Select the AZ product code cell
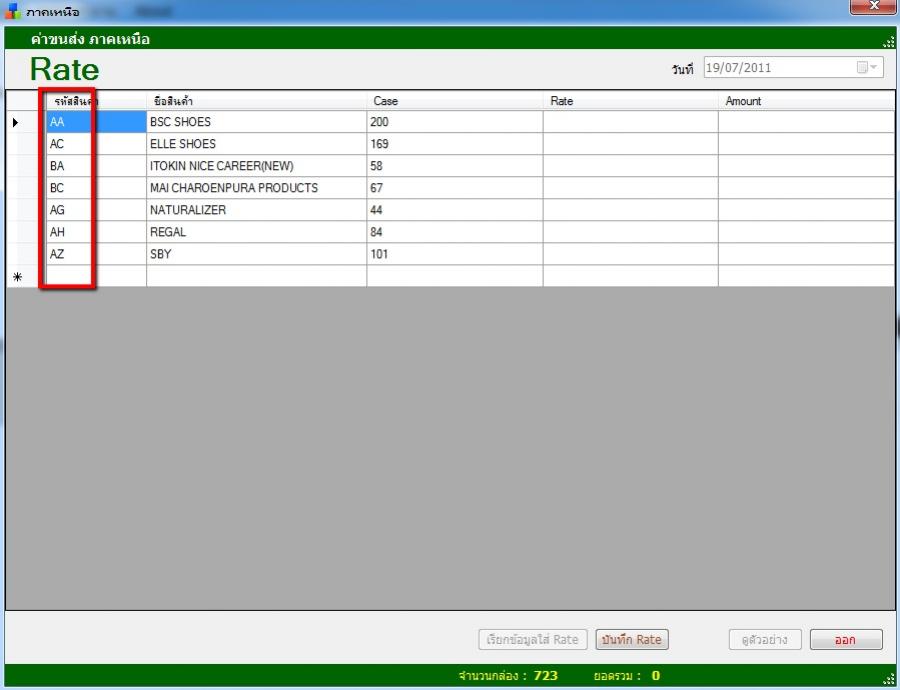 pos(96,254)
